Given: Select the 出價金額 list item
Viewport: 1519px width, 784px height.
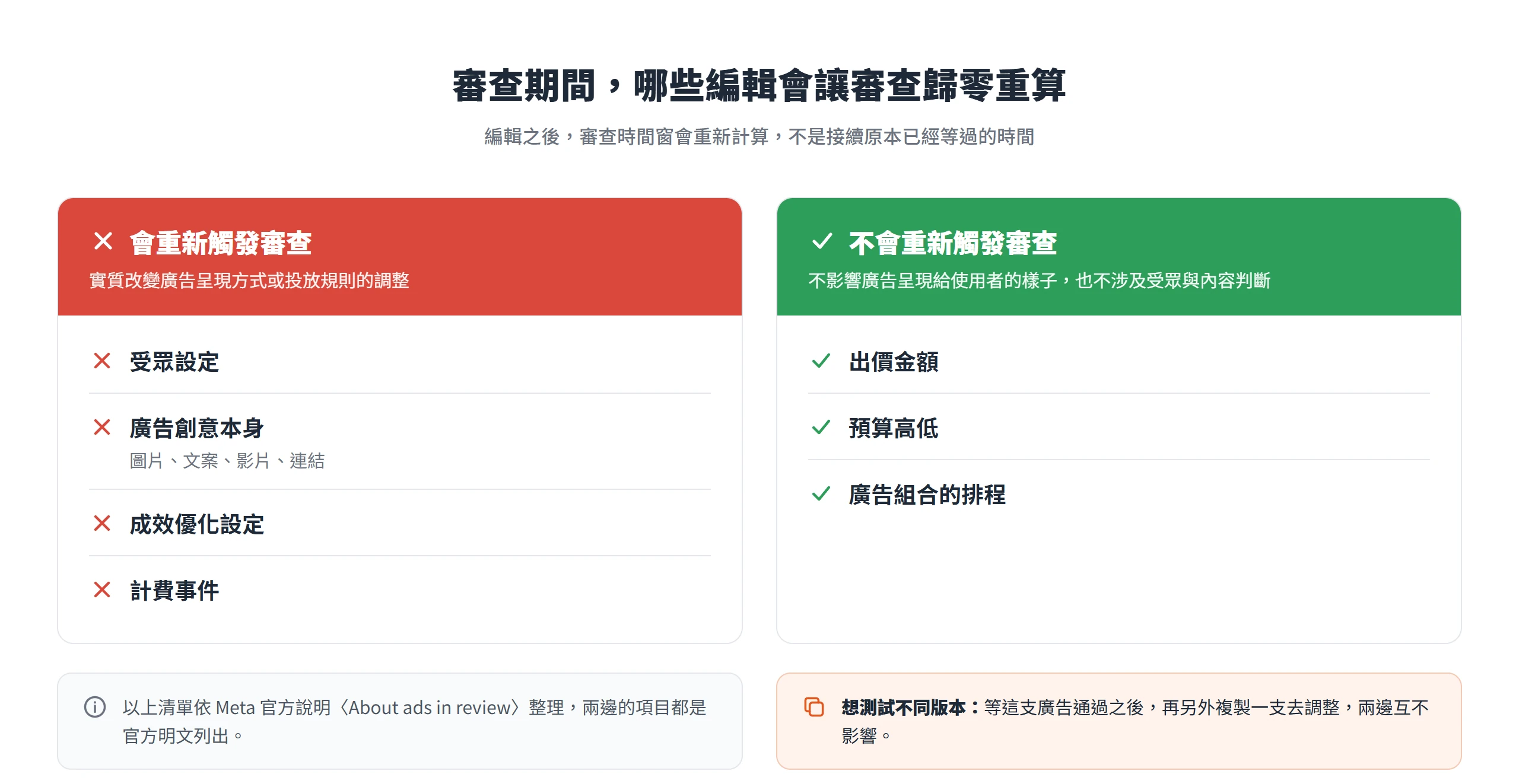Looking at the screenshot, I should 1119,361.
